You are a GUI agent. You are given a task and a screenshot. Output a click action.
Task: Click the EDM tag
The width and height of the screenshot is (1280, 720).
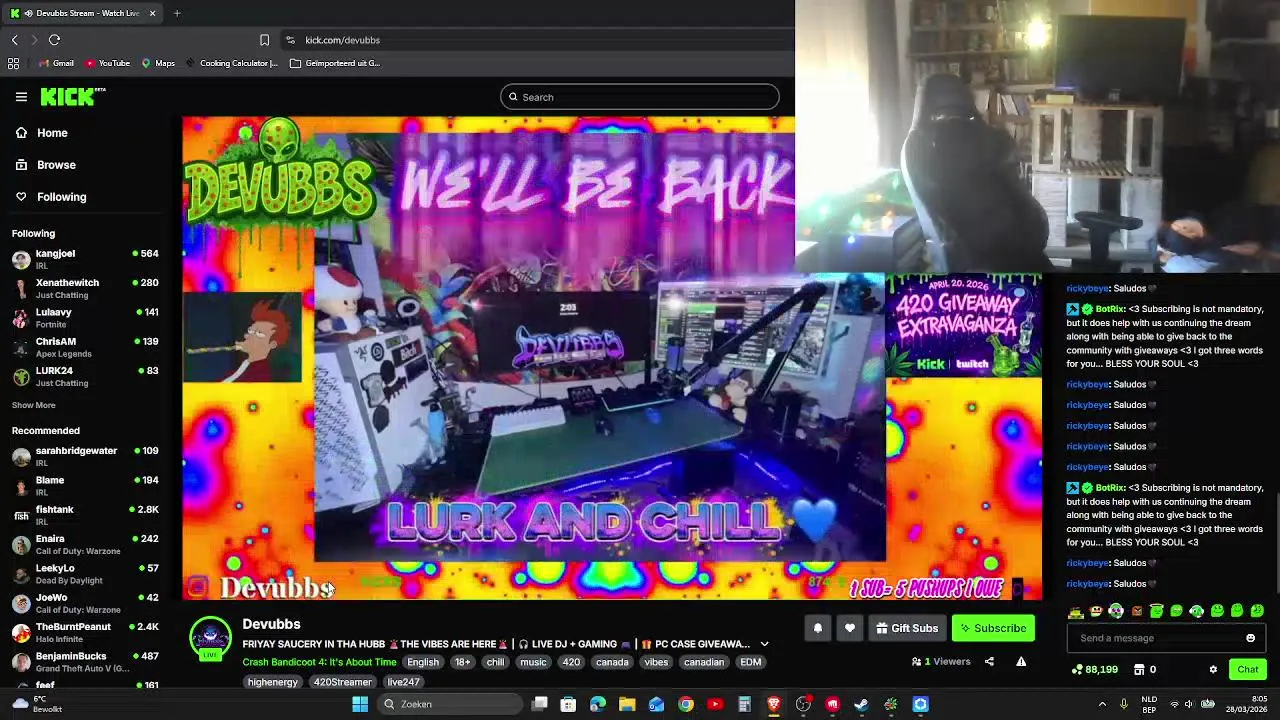(750, 662)
